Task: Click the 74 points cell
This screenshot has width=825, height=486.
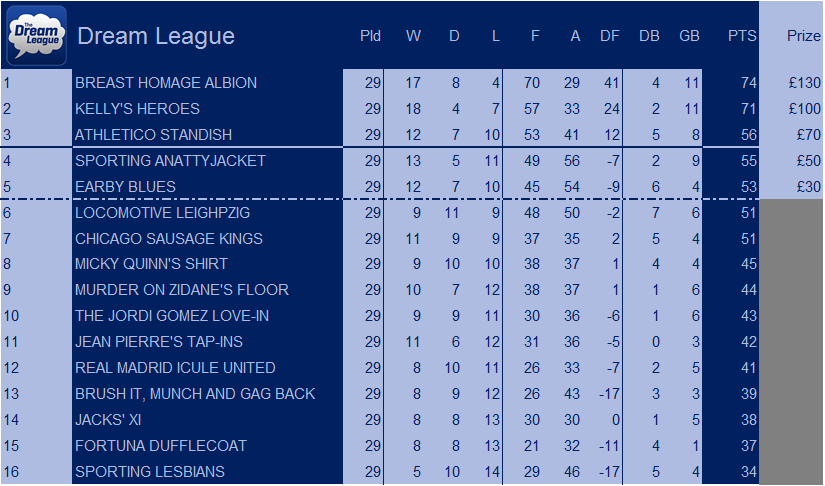Action: pos(731,83)
